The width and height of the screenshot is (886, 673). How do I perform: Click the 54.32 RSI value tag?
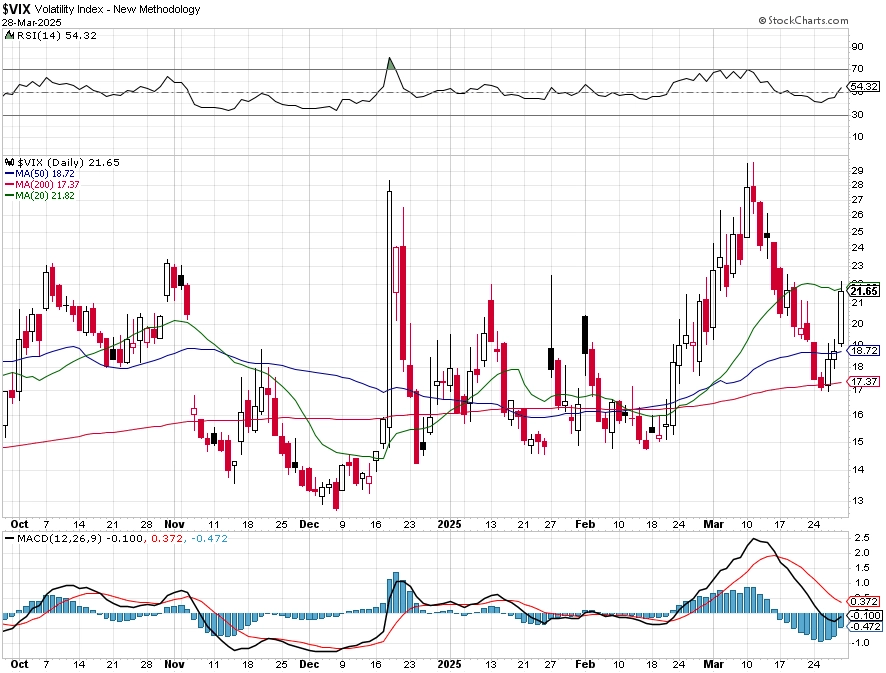click(865, 86)
